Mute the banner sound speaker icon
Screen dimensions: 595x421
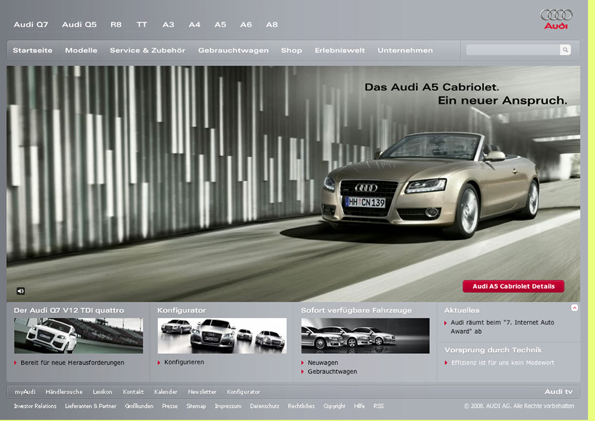[x=20, y=291]
